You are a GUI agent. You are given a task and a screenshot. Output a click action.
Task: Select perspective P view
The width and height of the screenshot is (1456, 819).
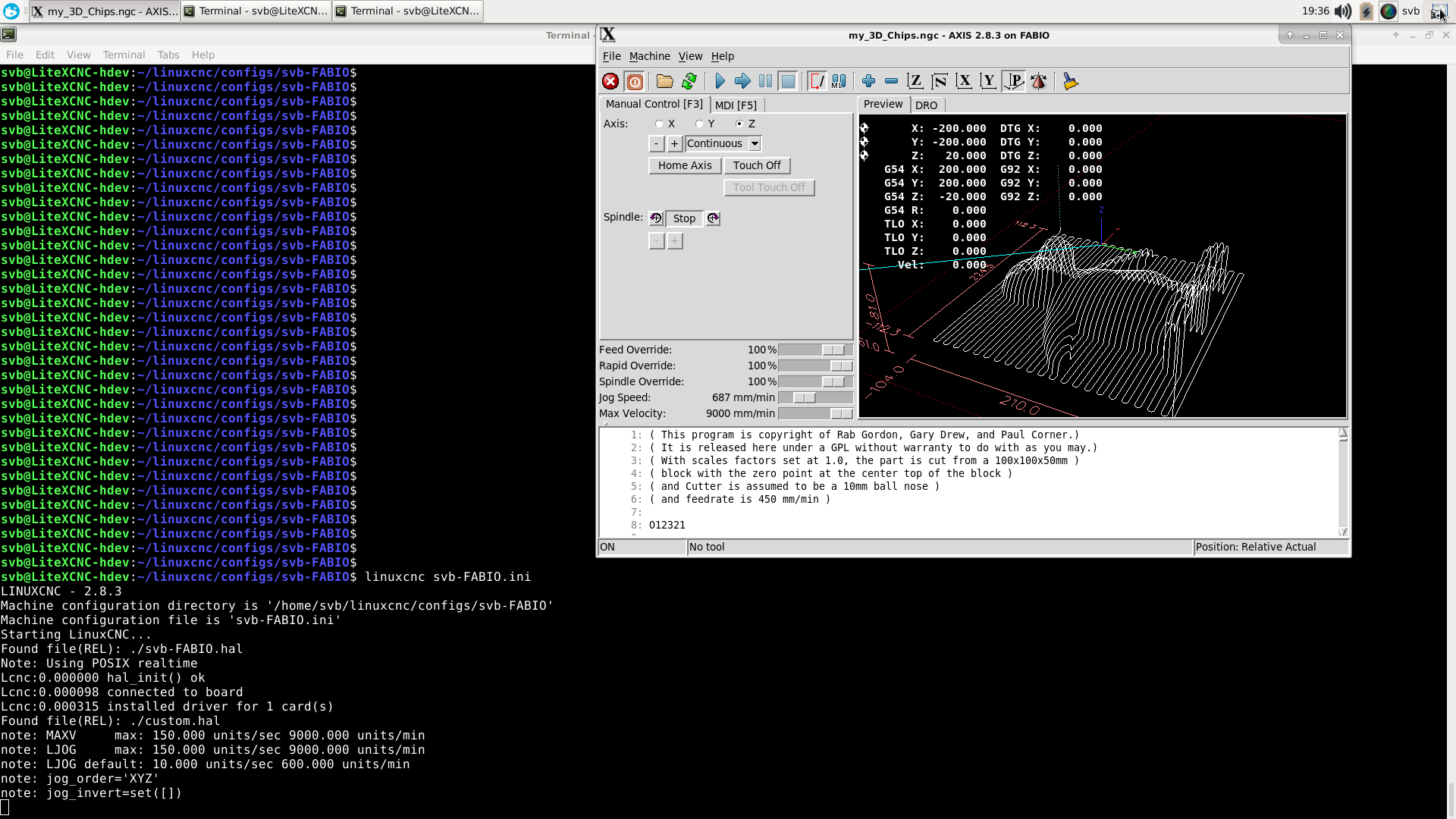click(x=1013, y=81)
